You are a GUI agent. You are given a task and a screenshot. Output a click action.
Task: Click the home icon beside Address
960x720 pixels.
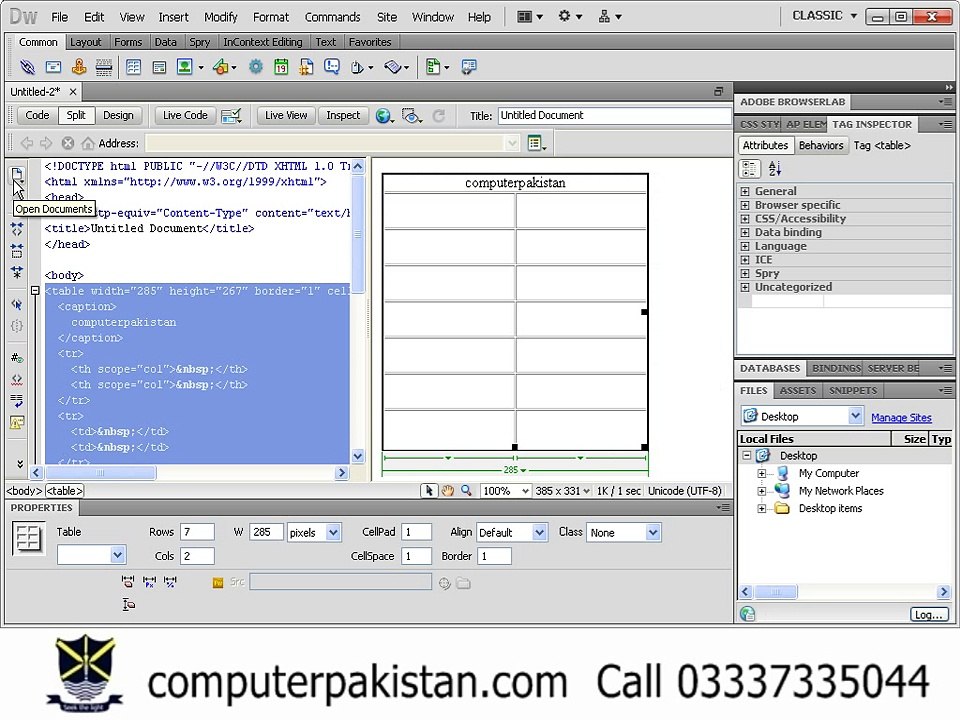(x=88, y=143)
